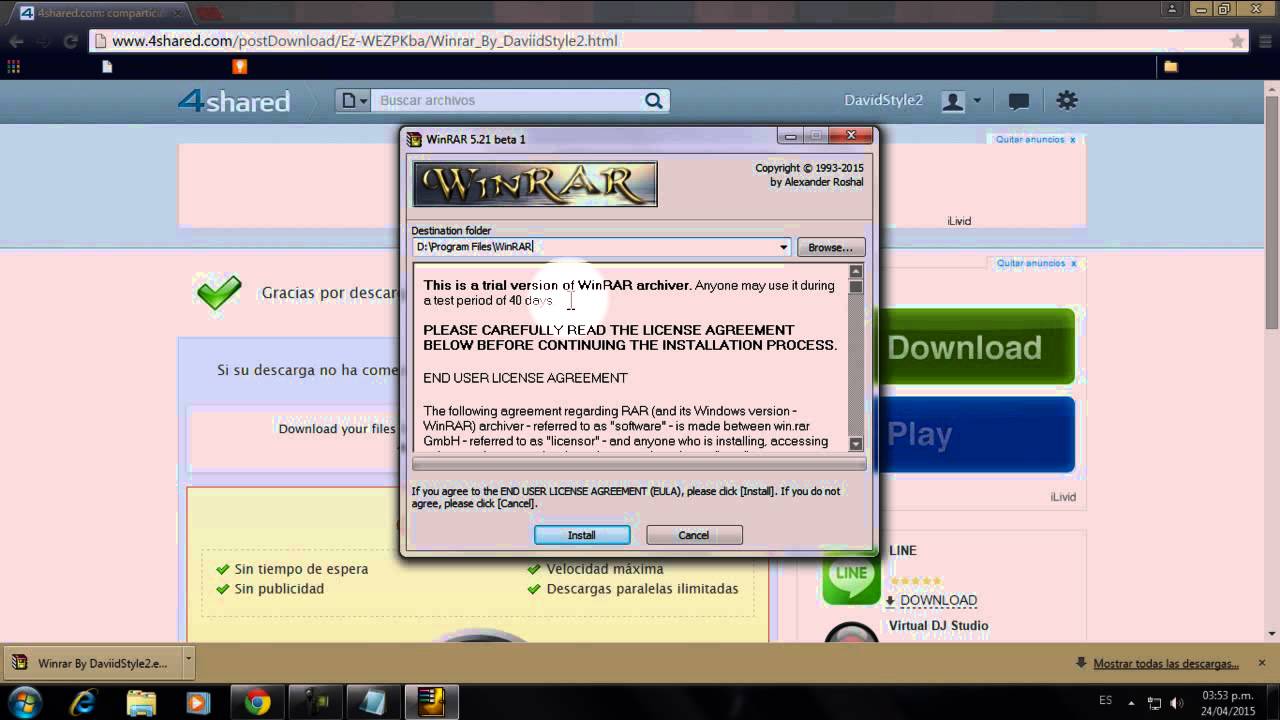
Task: Show hidden system tray icons arrow
Action: [1131, 702]
